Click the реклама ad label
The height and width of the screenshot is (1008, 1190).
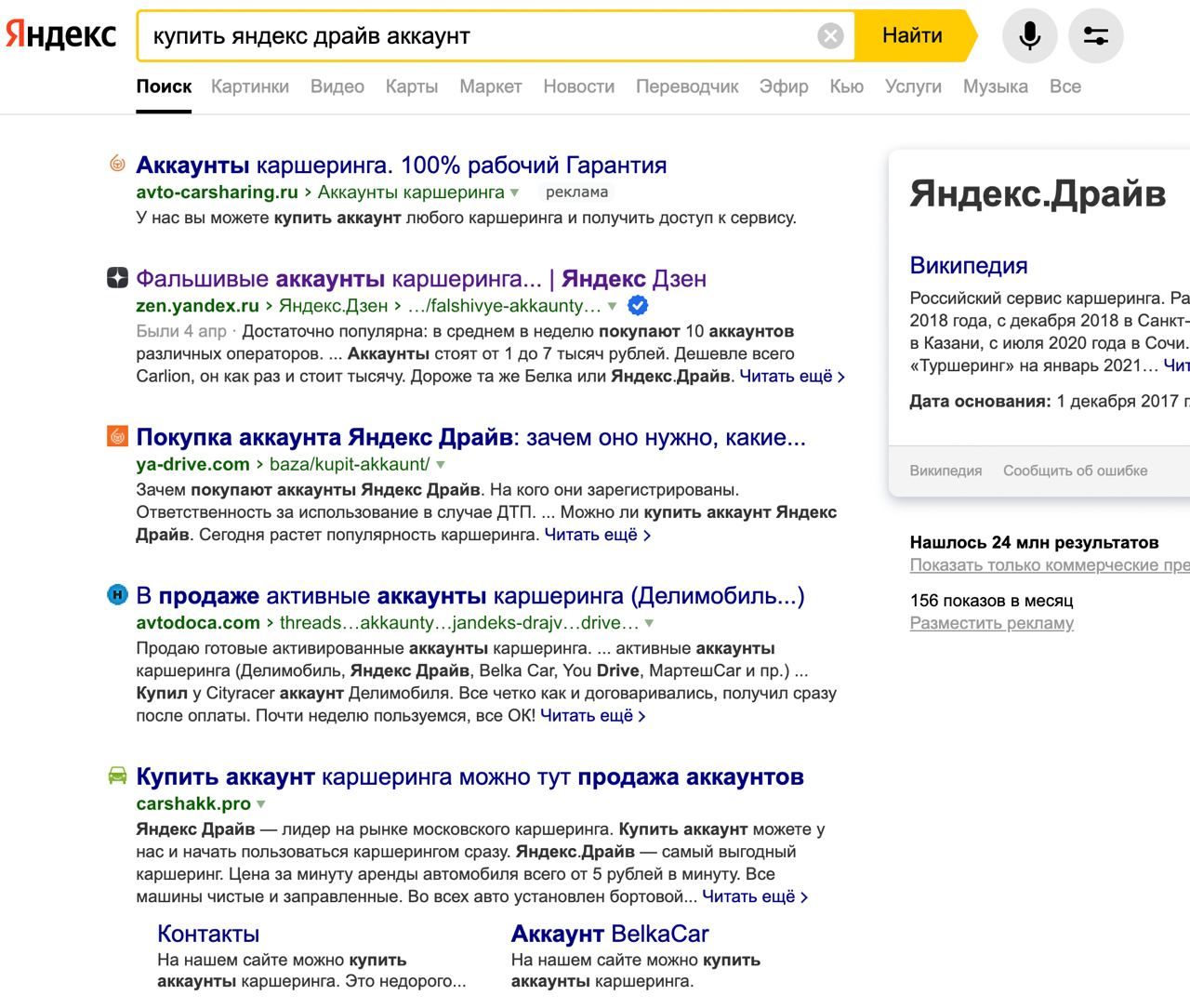(576, 192)
